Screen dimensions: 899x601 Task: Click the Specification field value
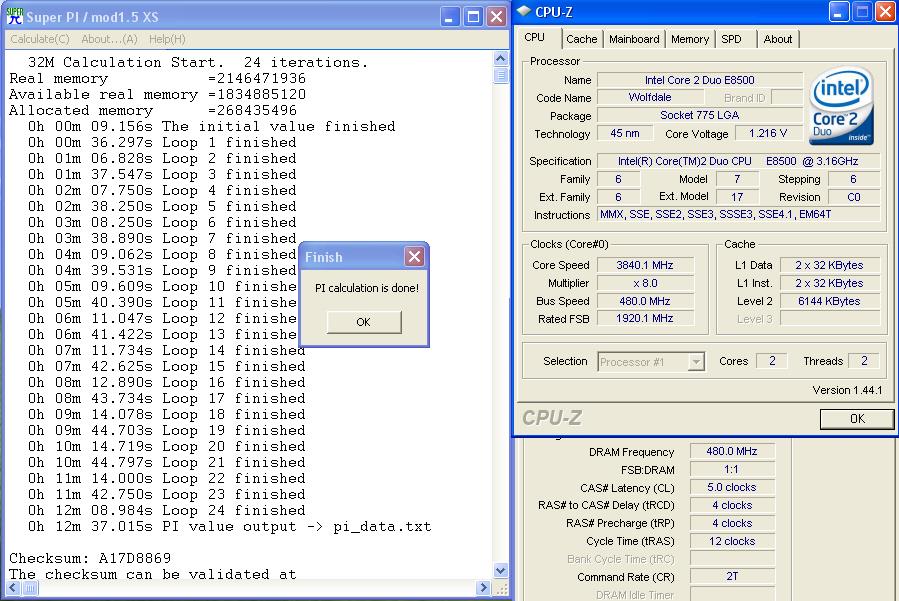(738, 161)
